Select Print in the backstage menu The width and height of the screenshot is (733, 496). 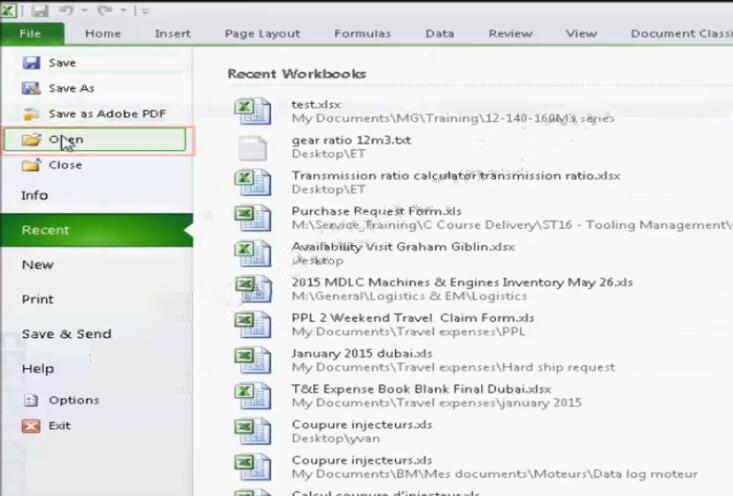click(x=37, y=300)
